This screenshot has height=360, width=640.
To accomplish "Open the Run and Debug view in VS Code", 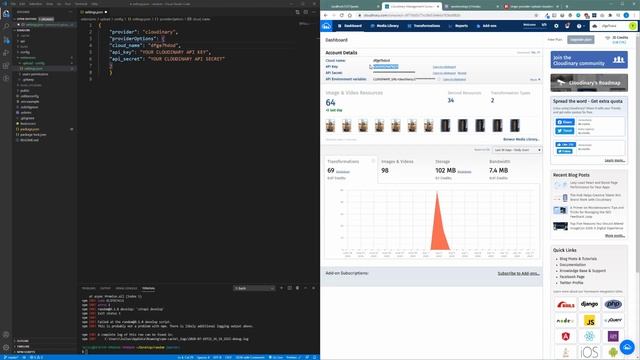I will click(x=6, y=53).
